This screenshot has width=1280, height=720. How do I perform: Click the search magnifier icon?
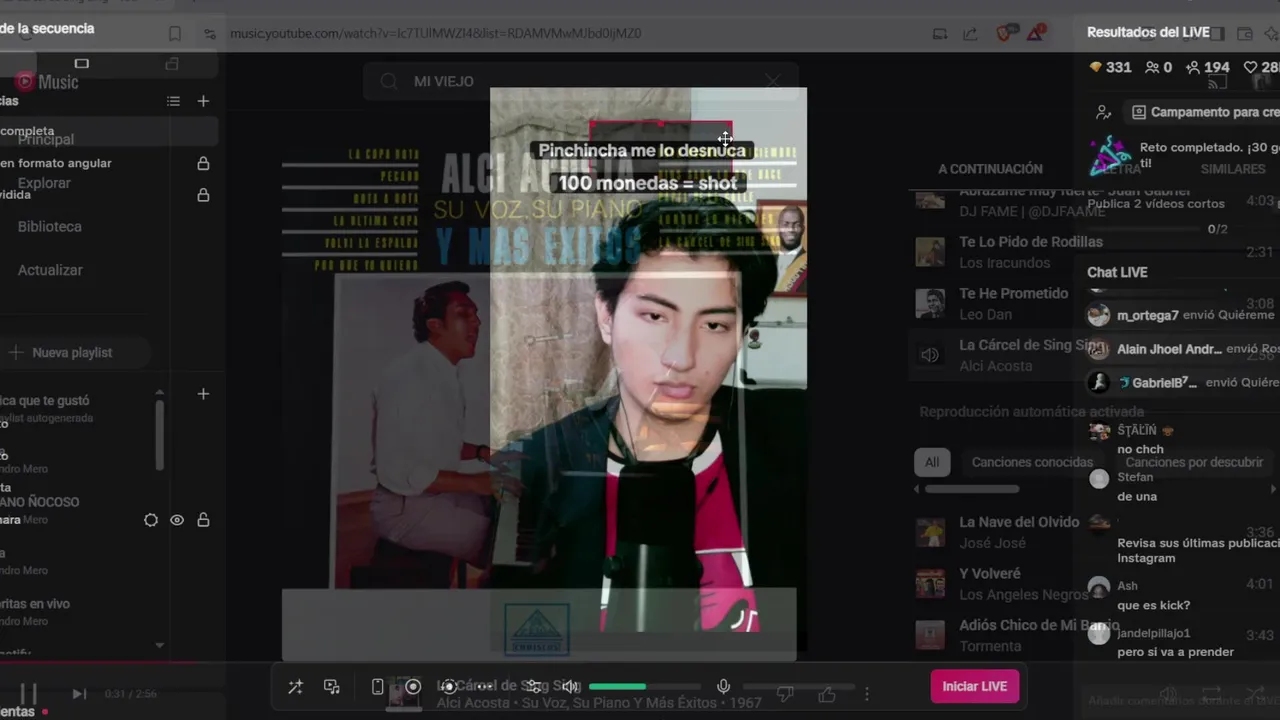click(389, 81)
